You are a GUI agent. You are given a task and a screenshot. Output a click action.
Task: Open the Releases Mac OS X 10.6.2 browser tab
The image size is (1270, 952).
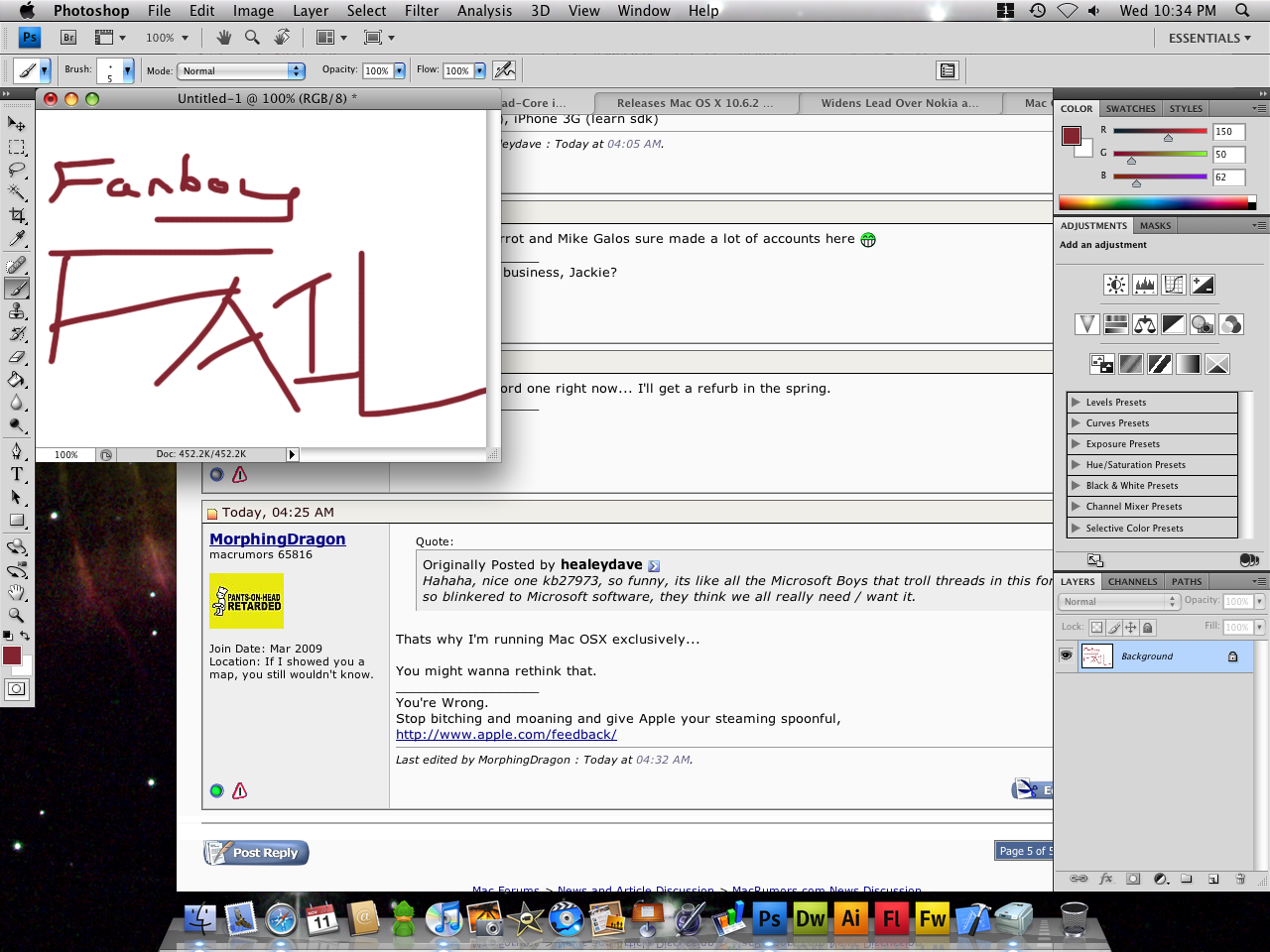coord(695,103)
